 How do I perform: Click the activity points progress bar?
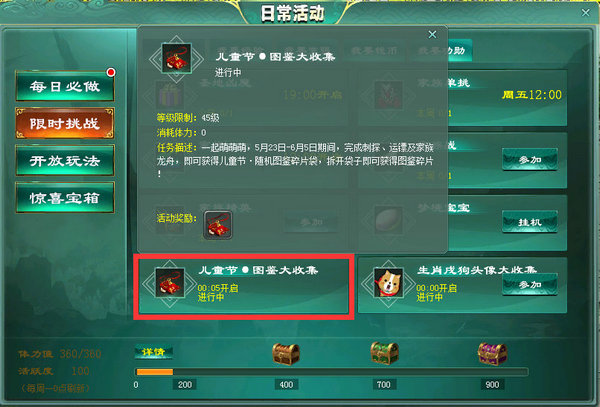[x=332, y=372]
